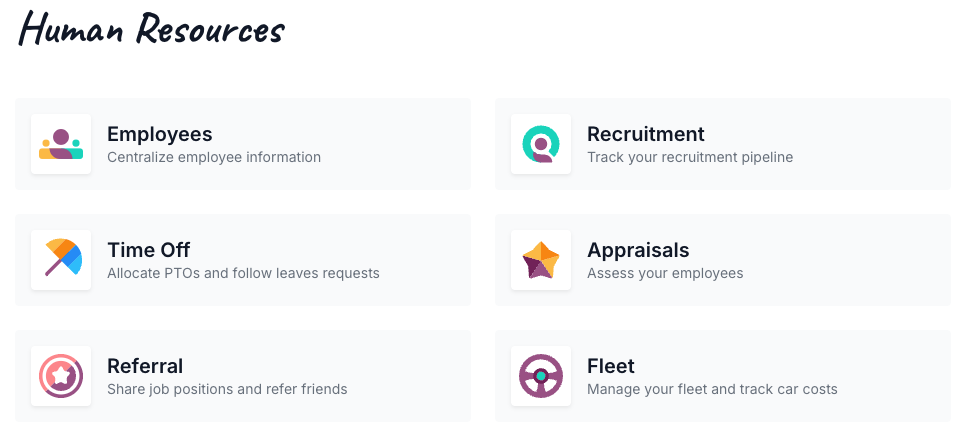Open the Employees app title link
The height and width of the screenshot is (428, 957).
point(160,134)
